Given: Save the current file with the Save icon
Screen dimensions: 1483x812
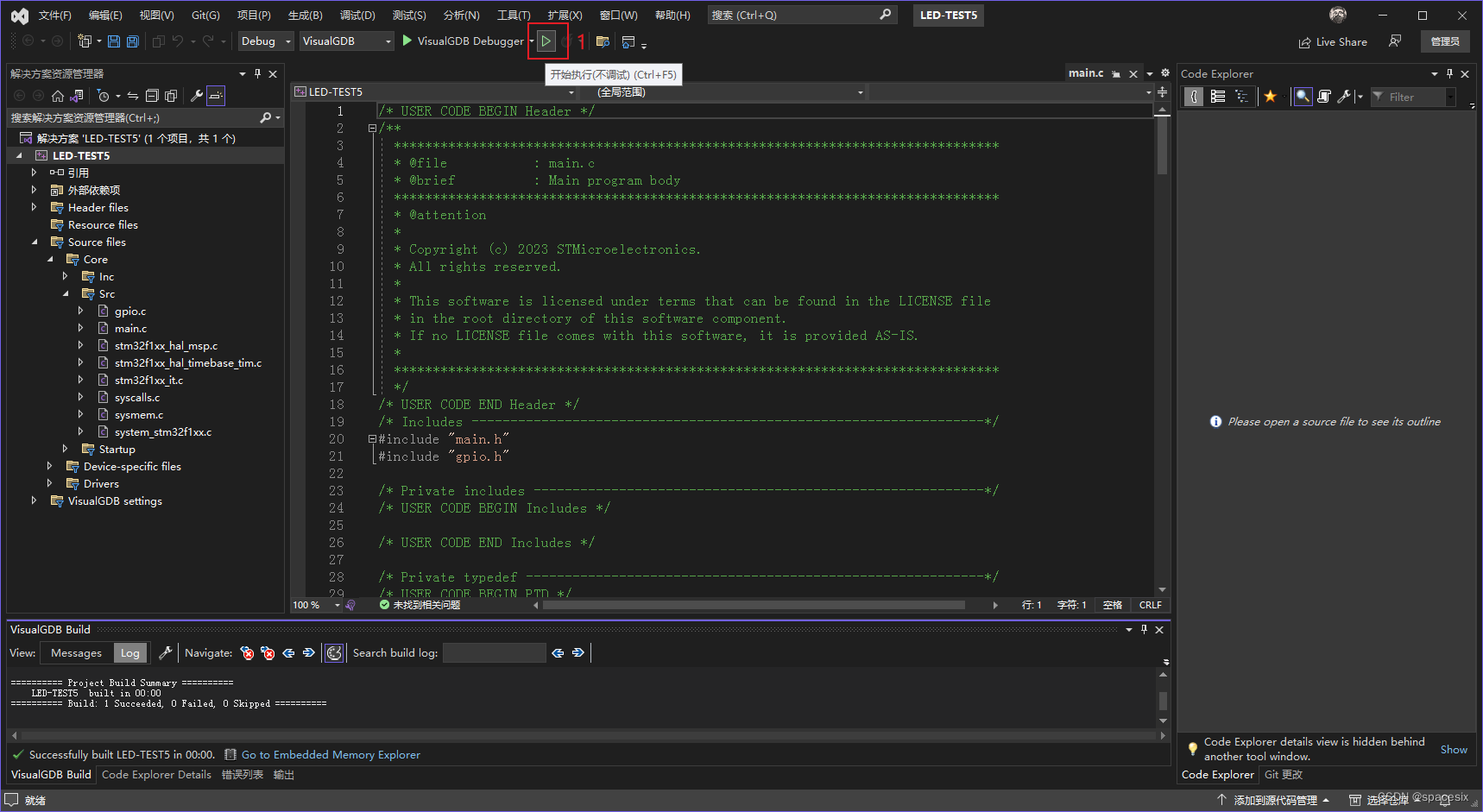Looking at the screenshot, I should [x=114, y=41].
